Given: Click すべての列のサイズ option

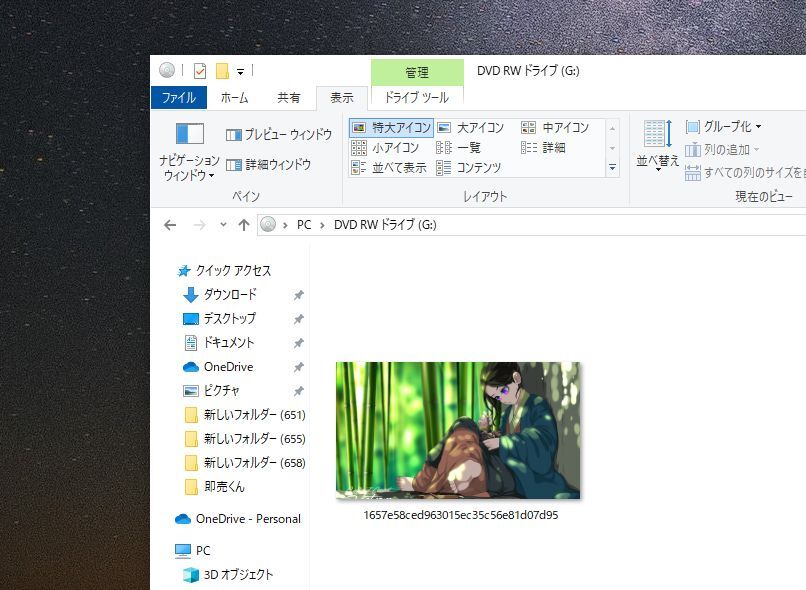Looking at the screenshot, I should pyautogui.click(x=745, y=173).
